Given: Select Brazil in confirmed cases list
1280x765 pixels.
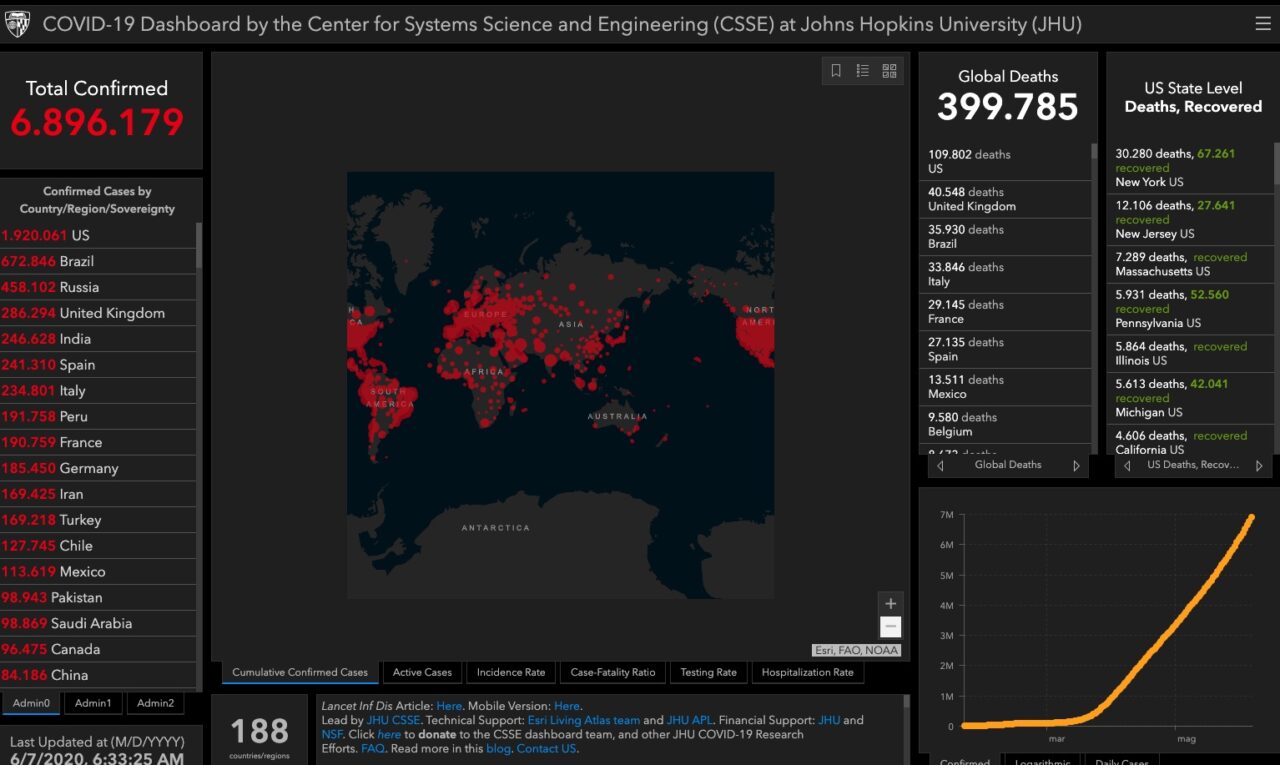Looking at the screenshot, I should click(98, 261).
